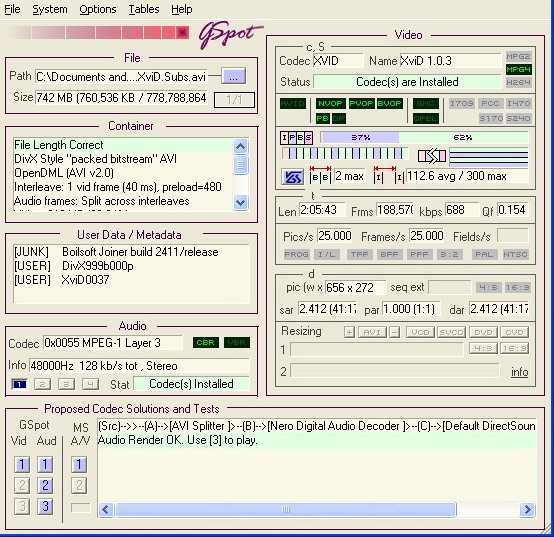Viewport: 554px width, 537px height.
Task: Click the I/L interlaced indicator
Action: click(327, 254)
